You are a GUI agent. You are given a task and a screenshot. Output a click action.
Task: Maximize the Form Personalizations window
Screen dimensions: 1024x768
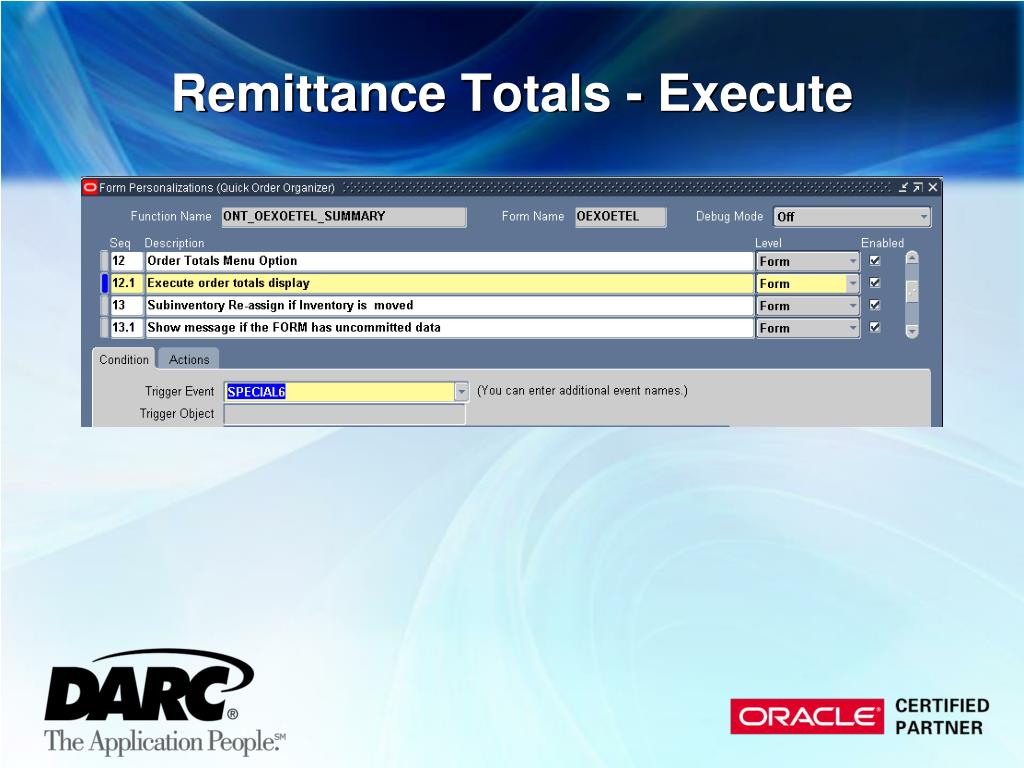click(x=918, y=187)
